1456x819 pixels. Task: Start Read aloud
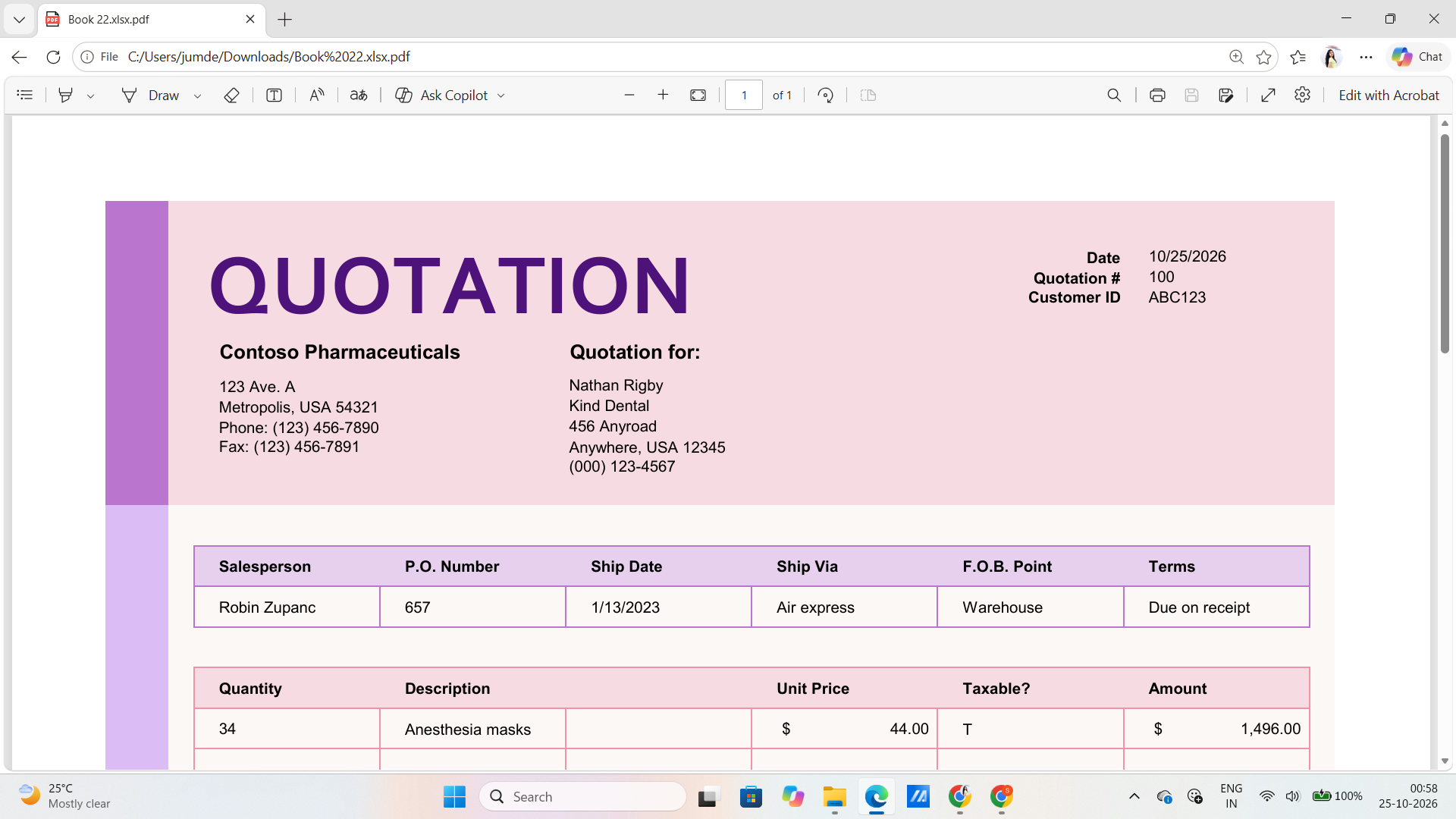317,95
